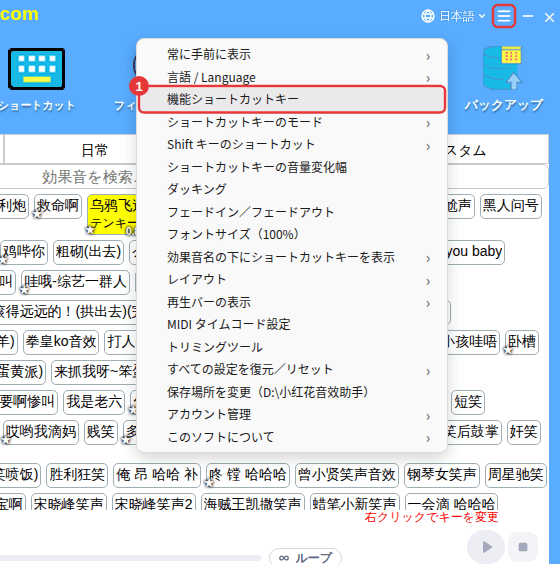Expand レイアウト submenu
The image size is (560, 564).
pyautogui.click(x=292, y=280)
